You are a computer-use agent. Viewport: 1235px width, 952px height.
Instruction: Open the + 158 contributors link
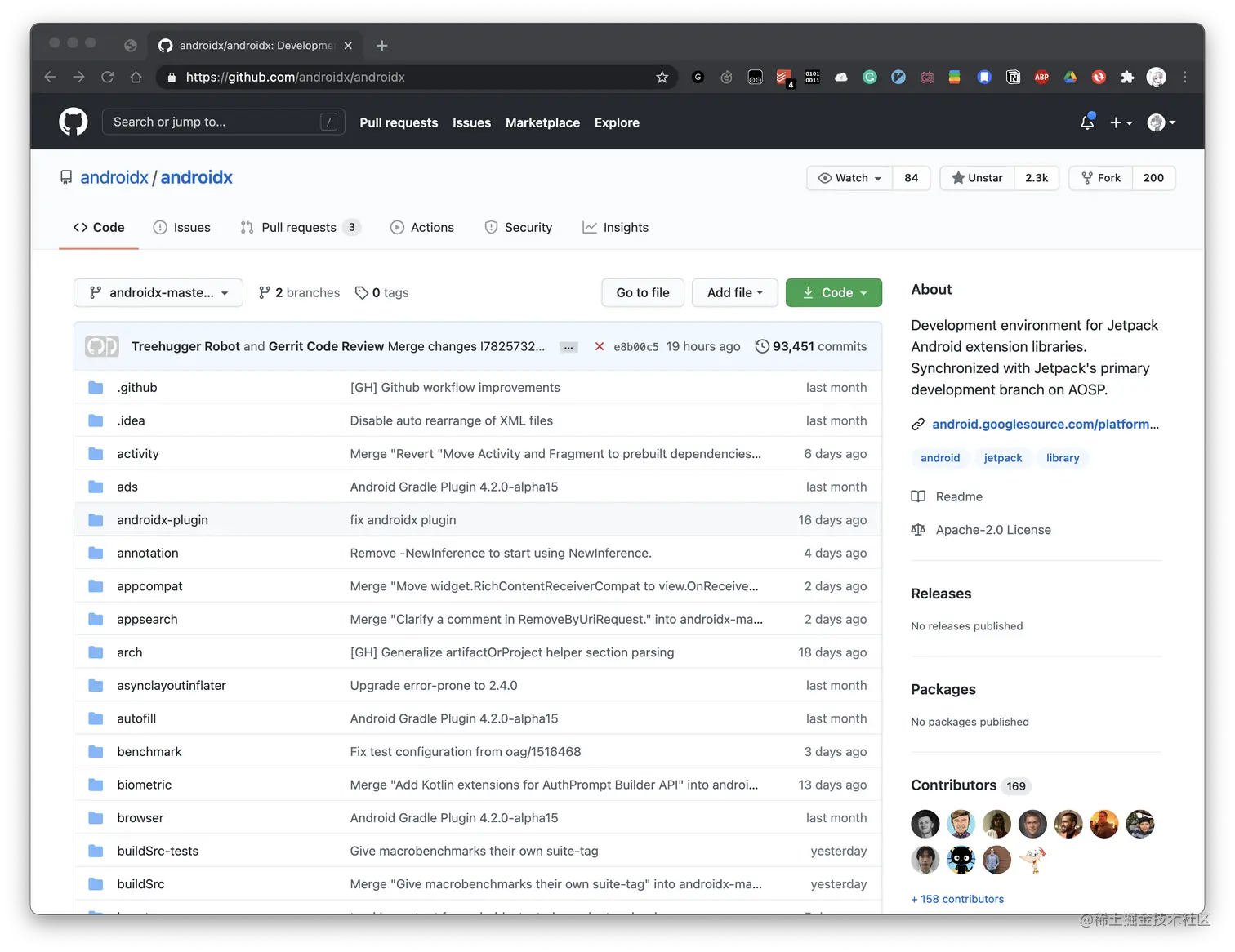[x=957, y=899]
